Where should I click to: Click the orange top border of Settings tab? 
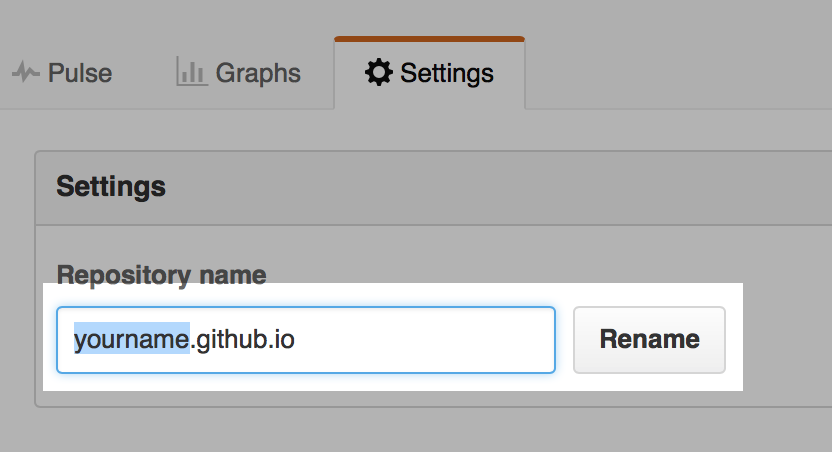[x=429, y=39]
